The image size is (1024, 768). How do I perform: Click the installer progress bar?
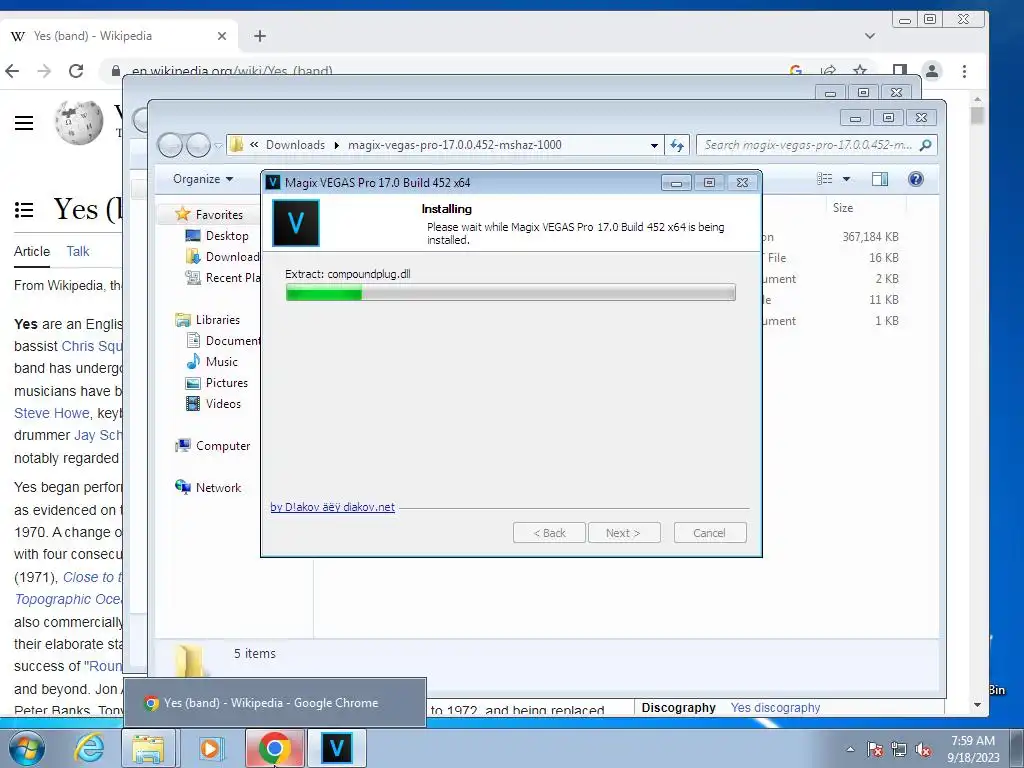(511, 293)
